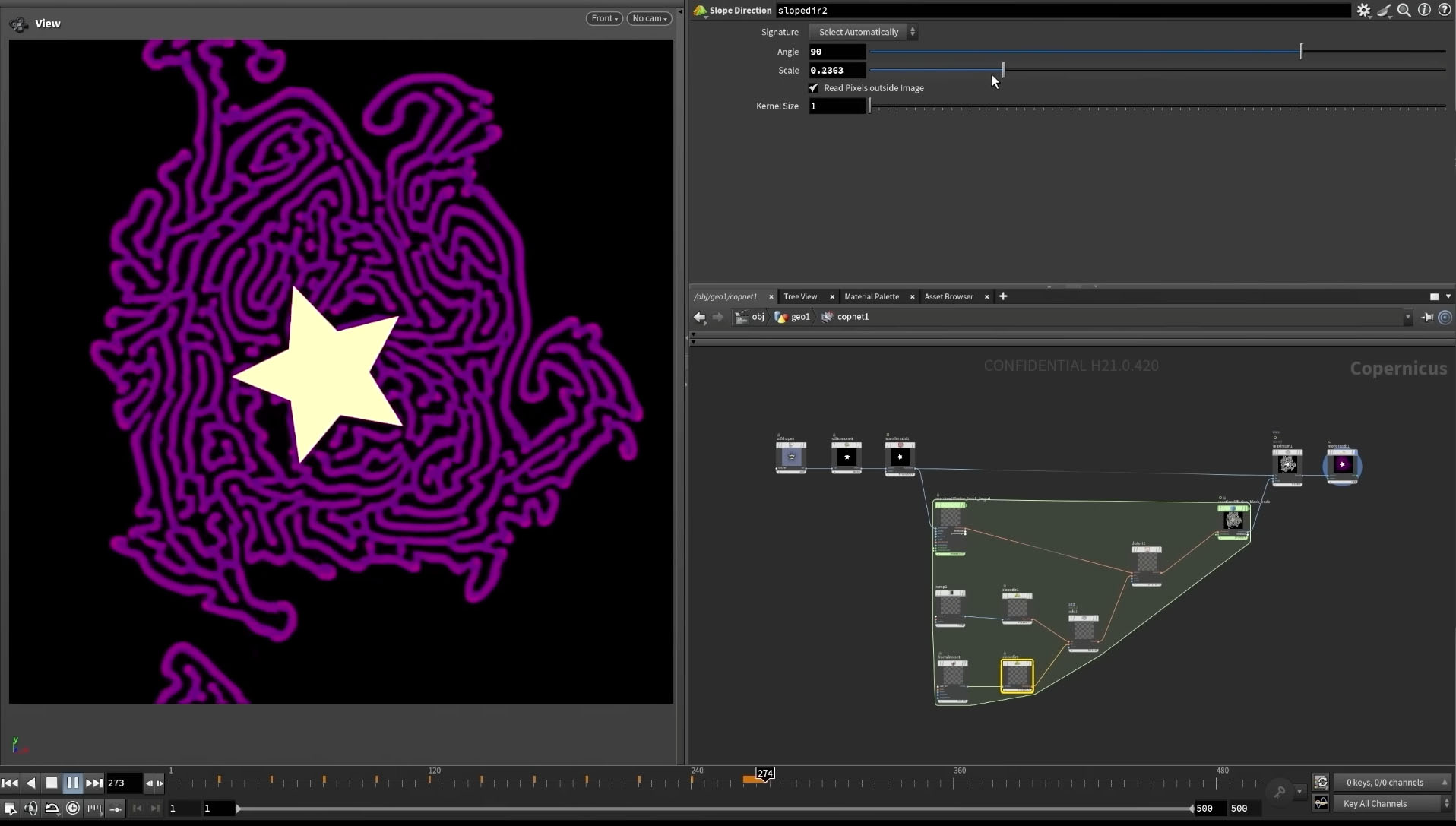
Task: Close the Tree View tab
Action: 832,297
